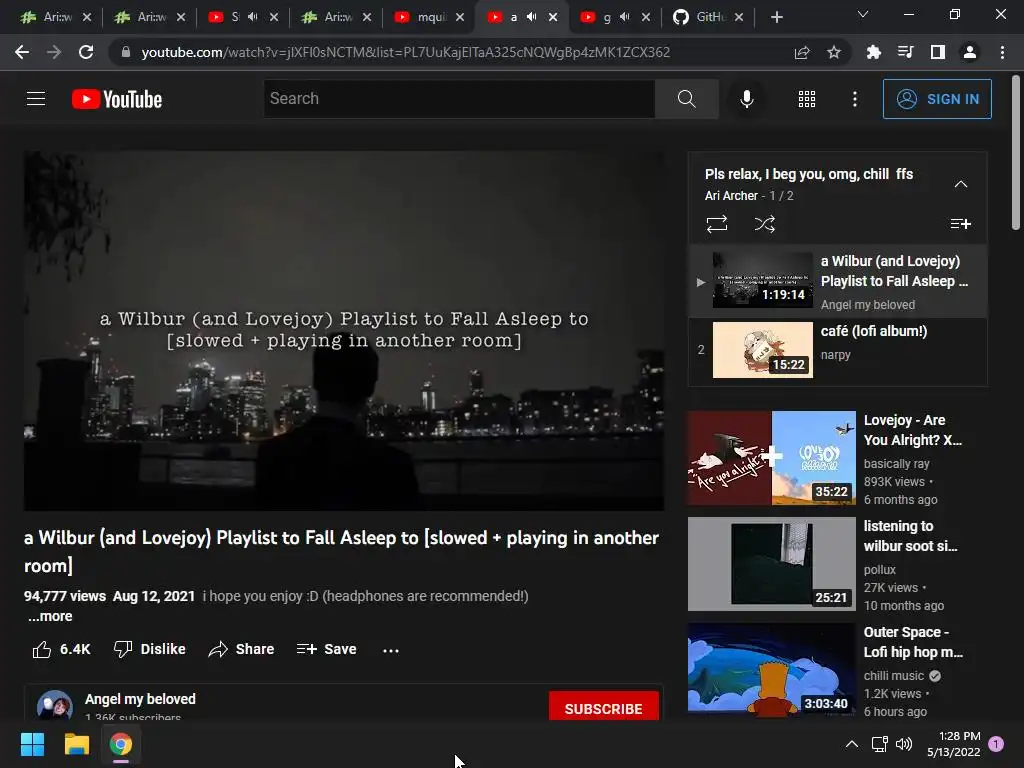This screenshot has height=768, width=1024.
Task: Open File Explorer from taskbar
Action: [x=76, y=744]
